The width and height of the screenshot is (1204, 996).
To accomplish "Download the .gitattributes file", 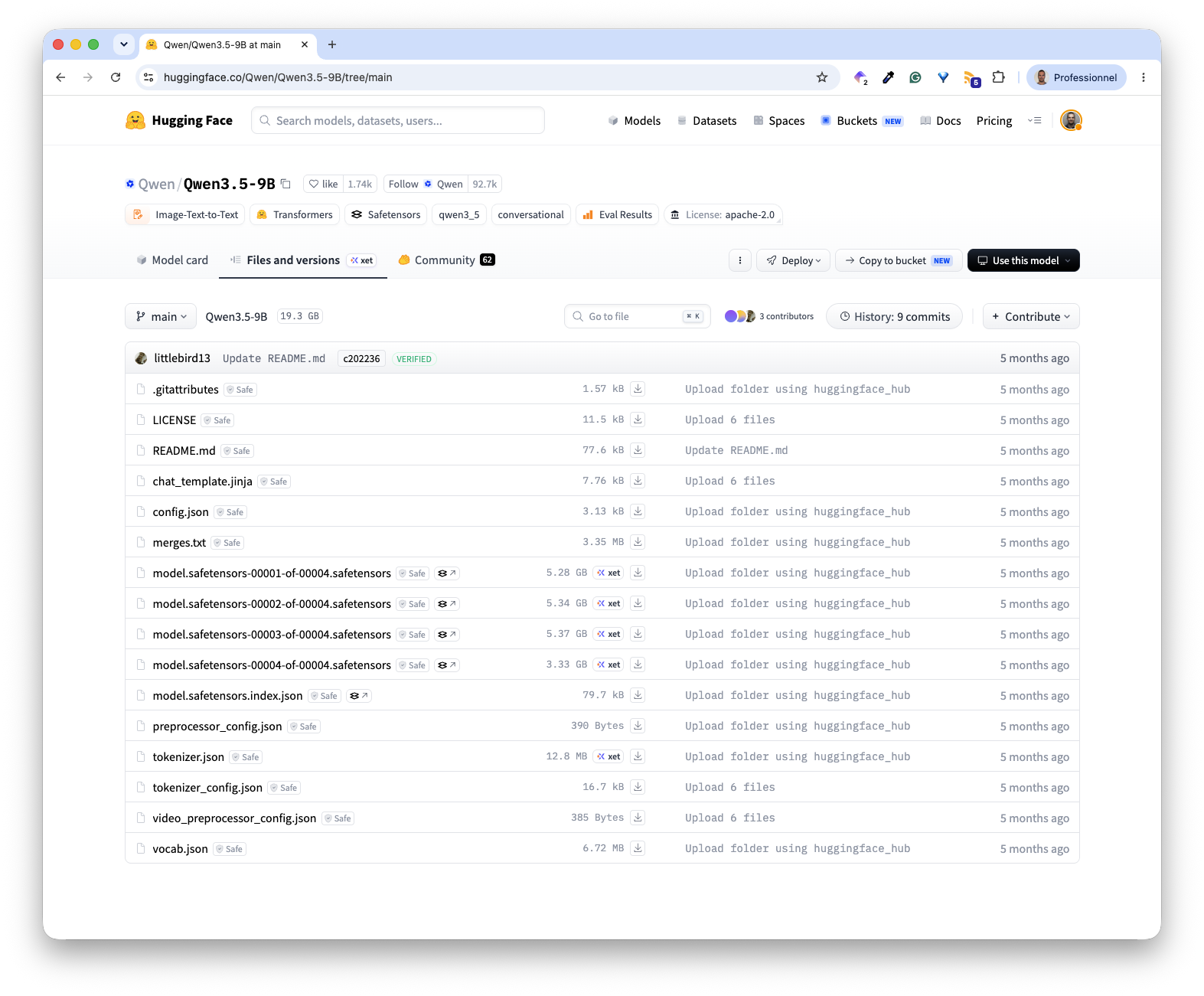I will [x=638, y=389].
